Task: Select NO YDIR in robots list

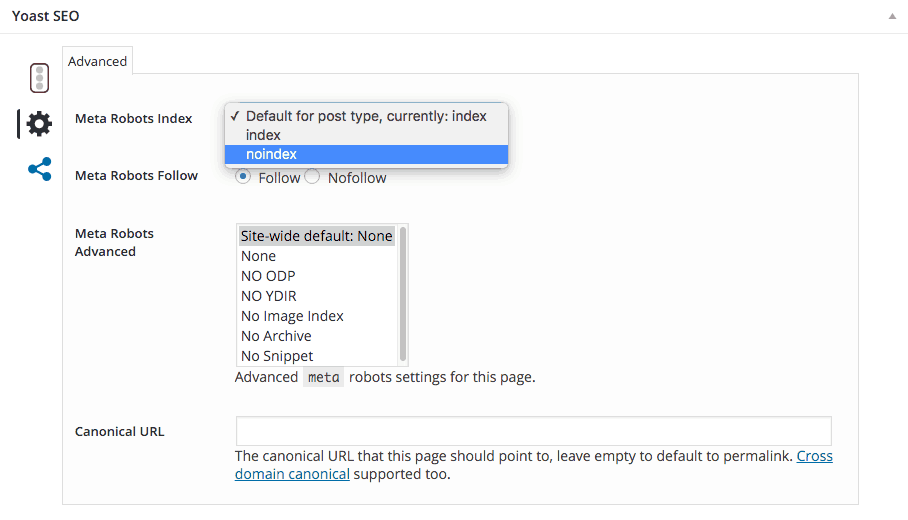Action: coord(268,296)
